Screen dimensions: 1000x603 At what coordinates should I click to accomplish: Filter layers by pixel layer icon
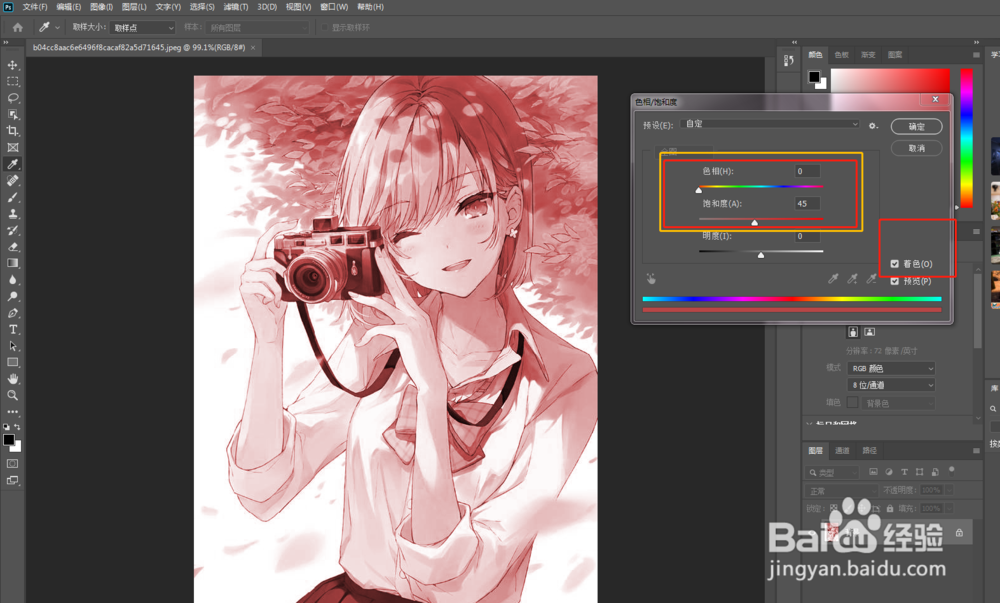(873, 472)
